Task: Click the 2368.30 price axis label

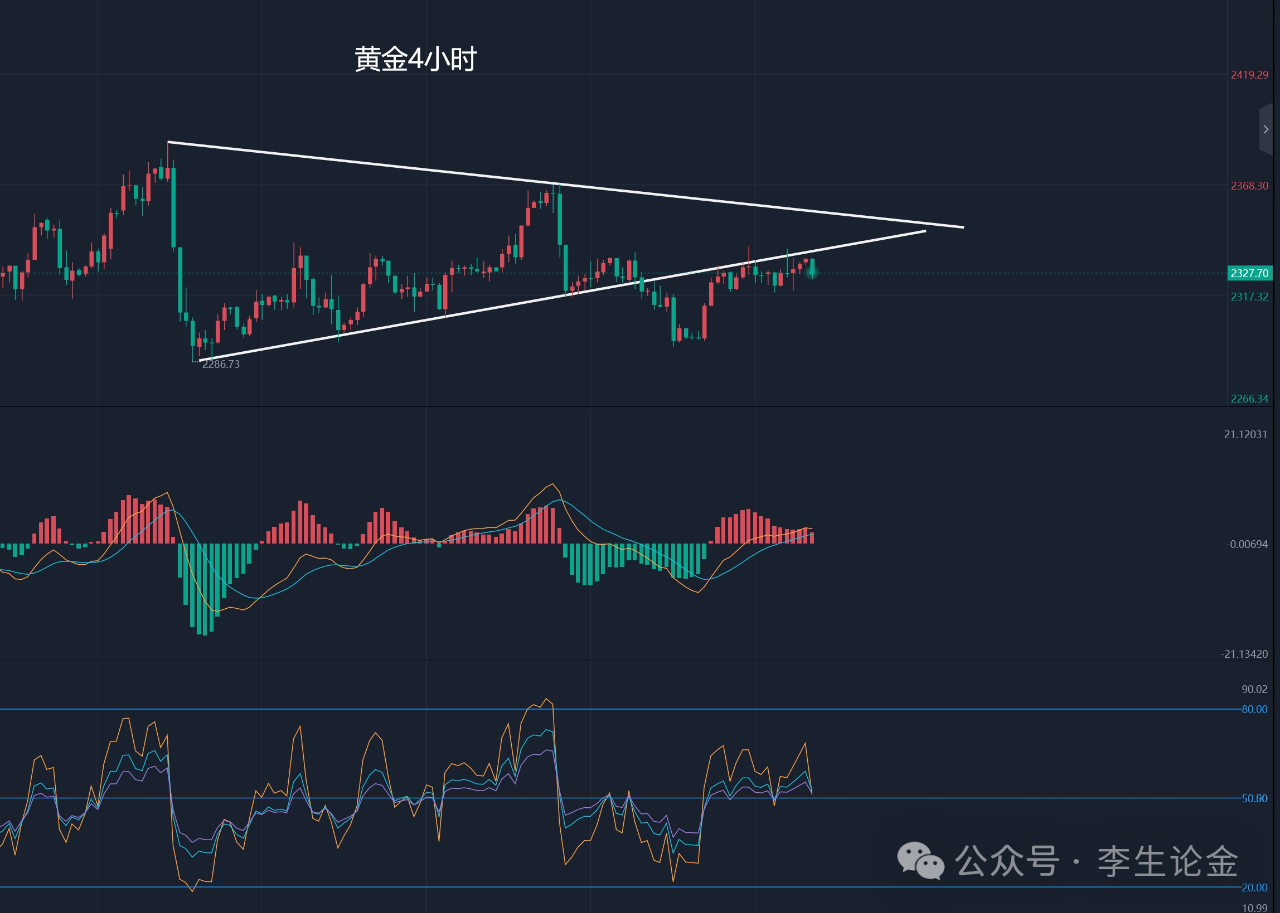Action: click(1250, 186)
